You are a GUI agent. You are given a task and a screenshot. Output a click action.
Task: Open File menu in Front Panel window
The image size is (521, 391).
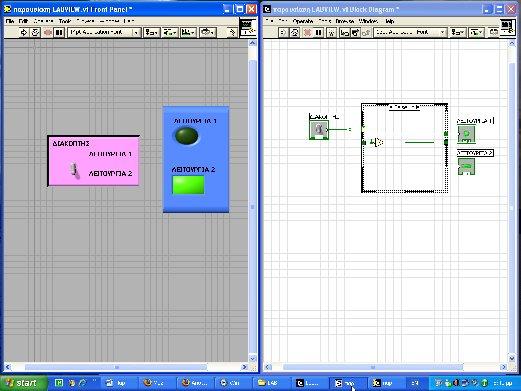coord(10,21)
